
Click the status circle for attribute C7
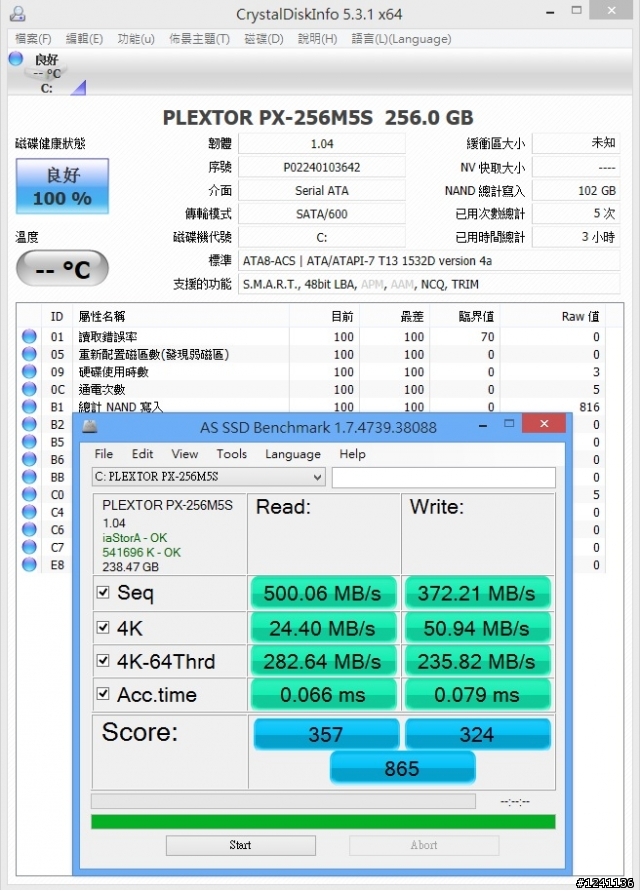click(30, 547)
